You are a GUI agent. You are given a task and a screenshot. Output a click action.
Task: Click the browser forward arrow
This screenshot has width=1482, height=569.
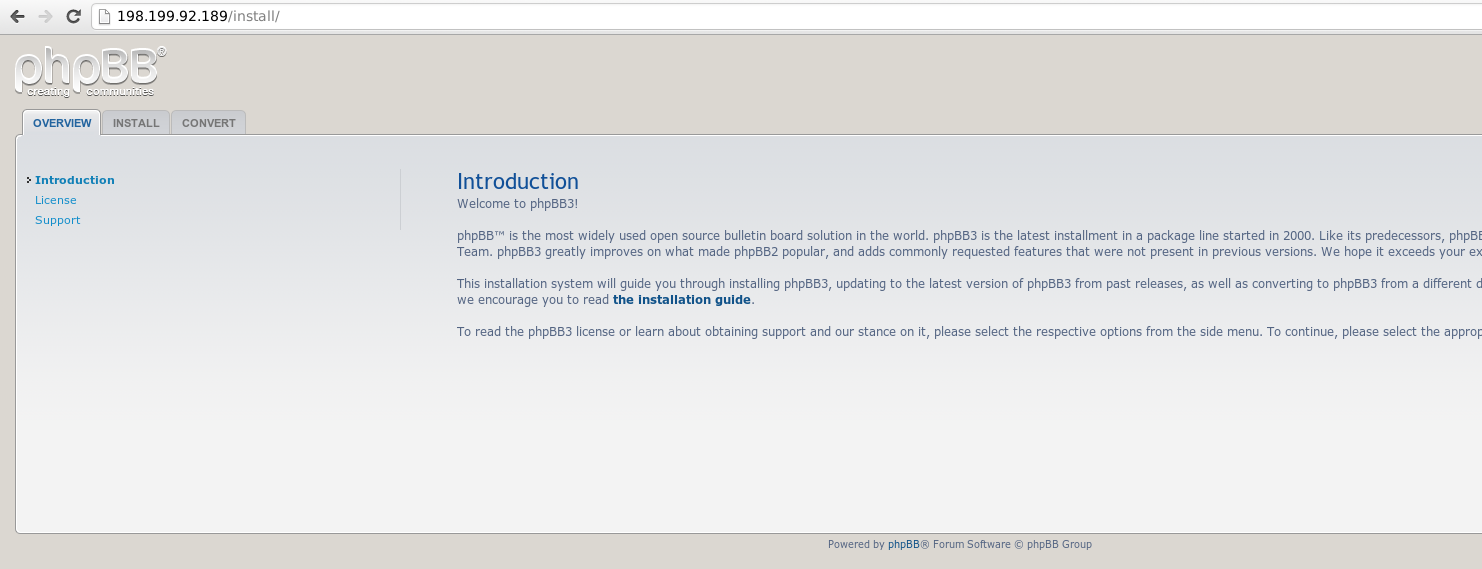(45, 16)
